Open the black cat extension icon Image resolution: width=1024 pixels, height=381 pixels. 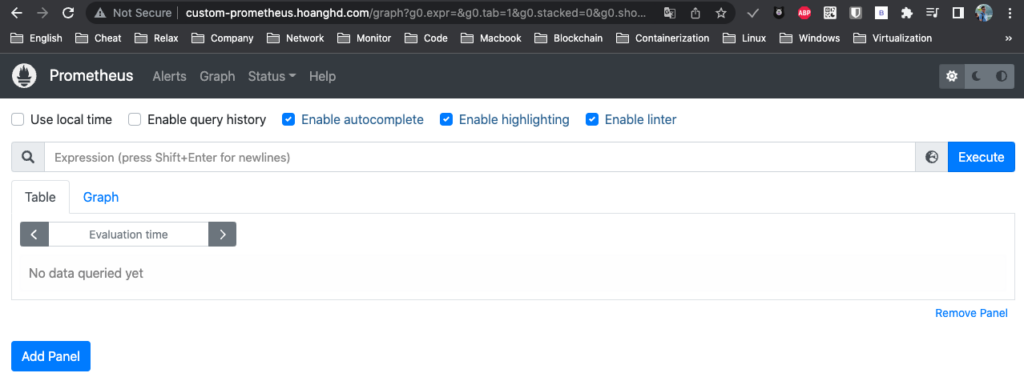[778, 12]
